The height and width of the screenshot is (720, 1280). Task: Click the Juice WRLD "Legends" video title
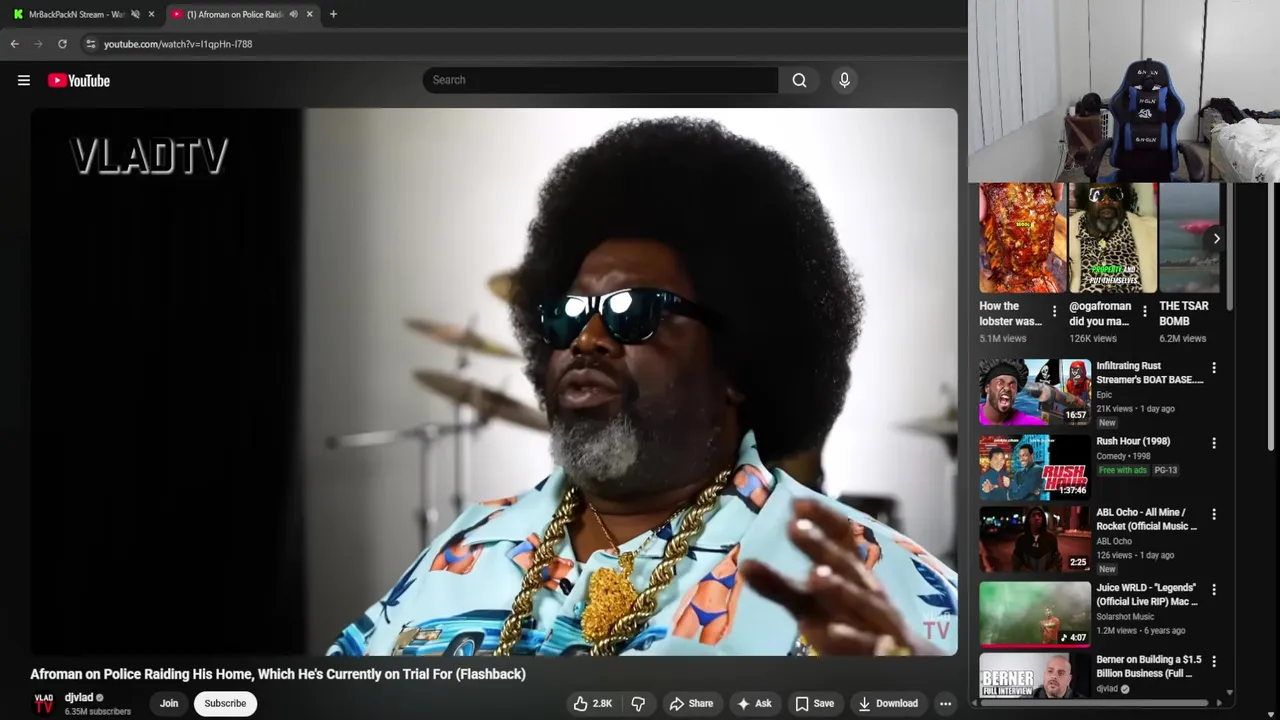pos(1147,595)
